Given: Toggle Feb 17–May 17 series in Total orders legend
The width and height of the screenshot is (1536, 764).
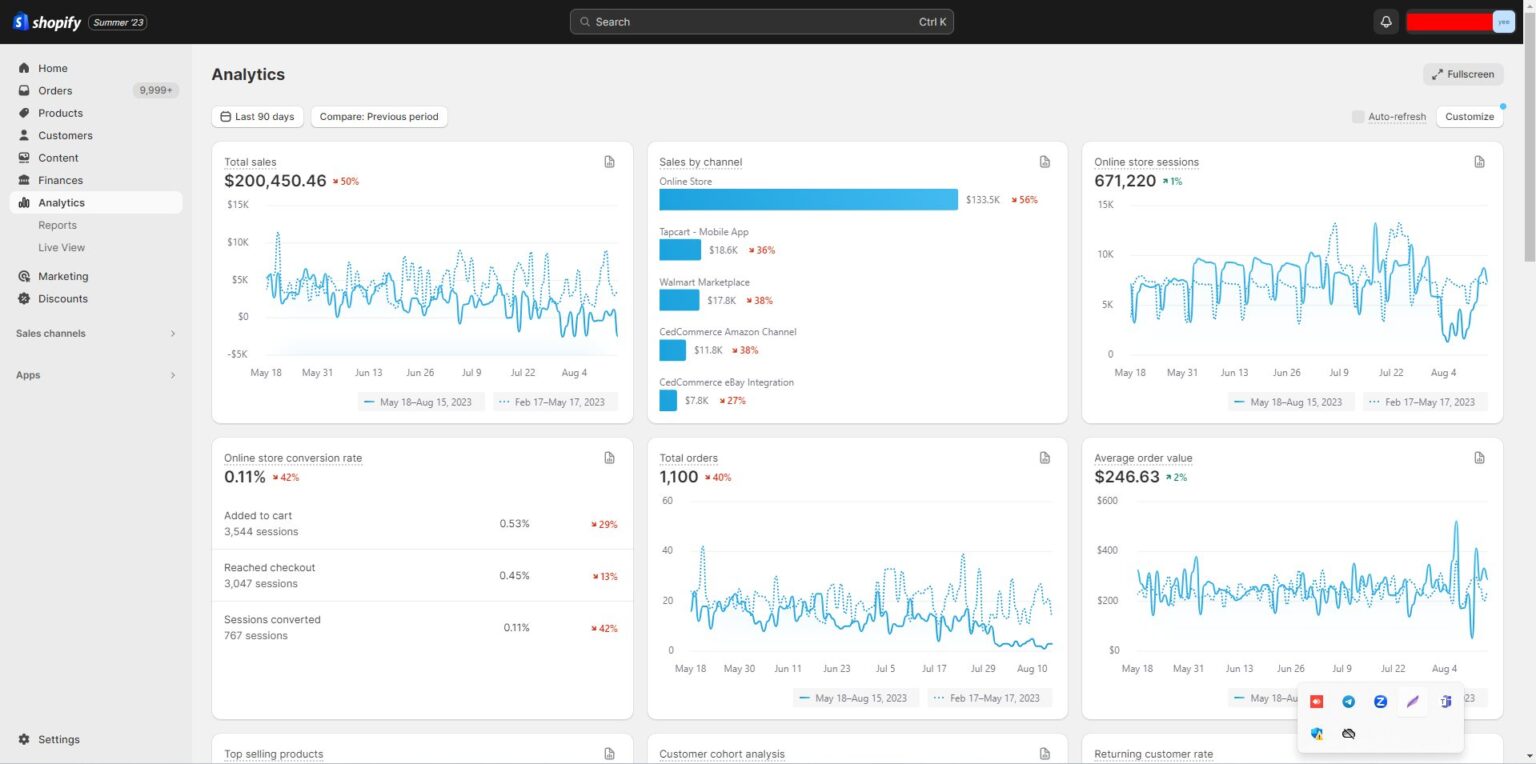Looking at the screenshot, I should coord(988,698).
